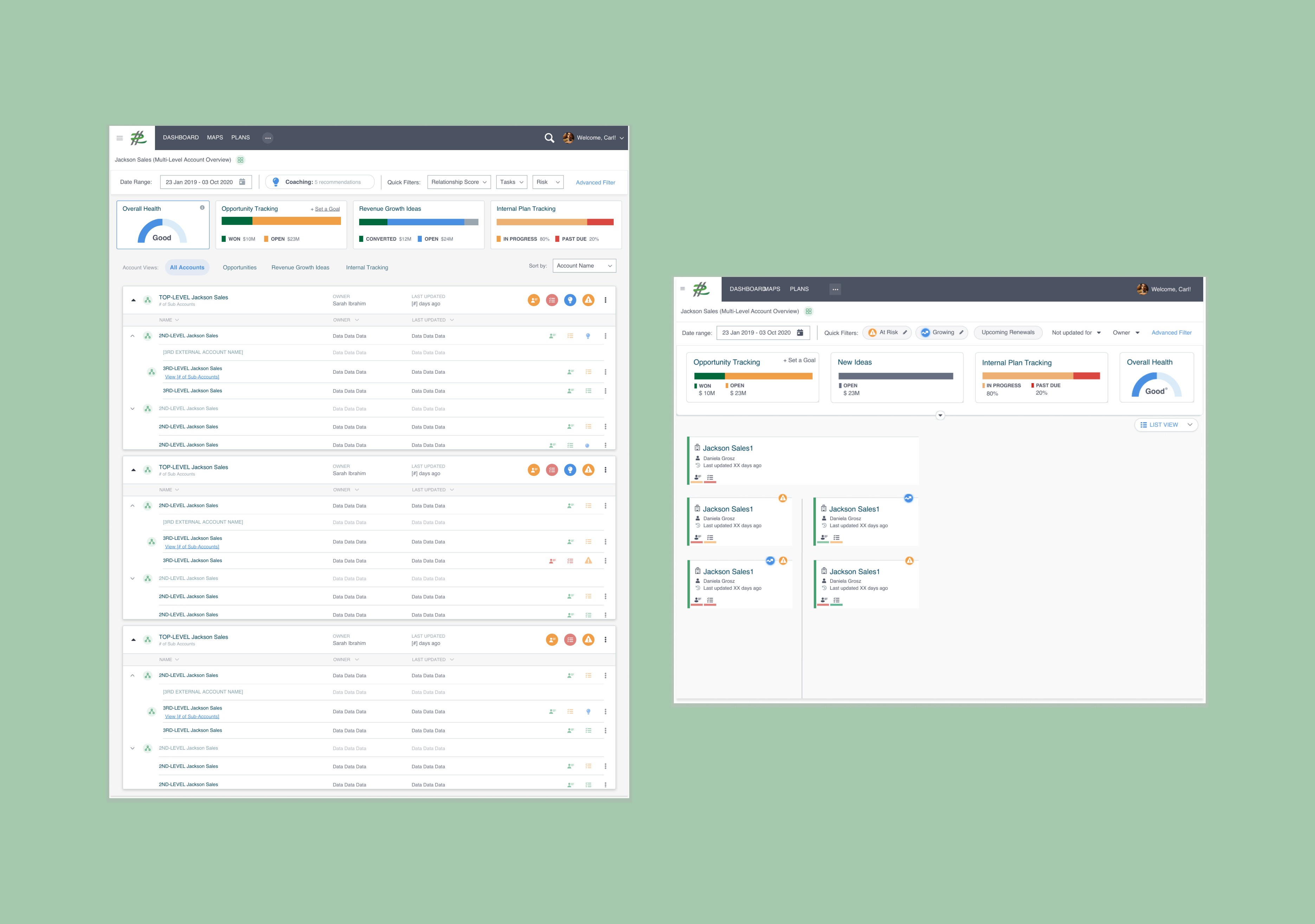
Task: Open the hamburger menu in left dashboard
Action: click(120, 138)
